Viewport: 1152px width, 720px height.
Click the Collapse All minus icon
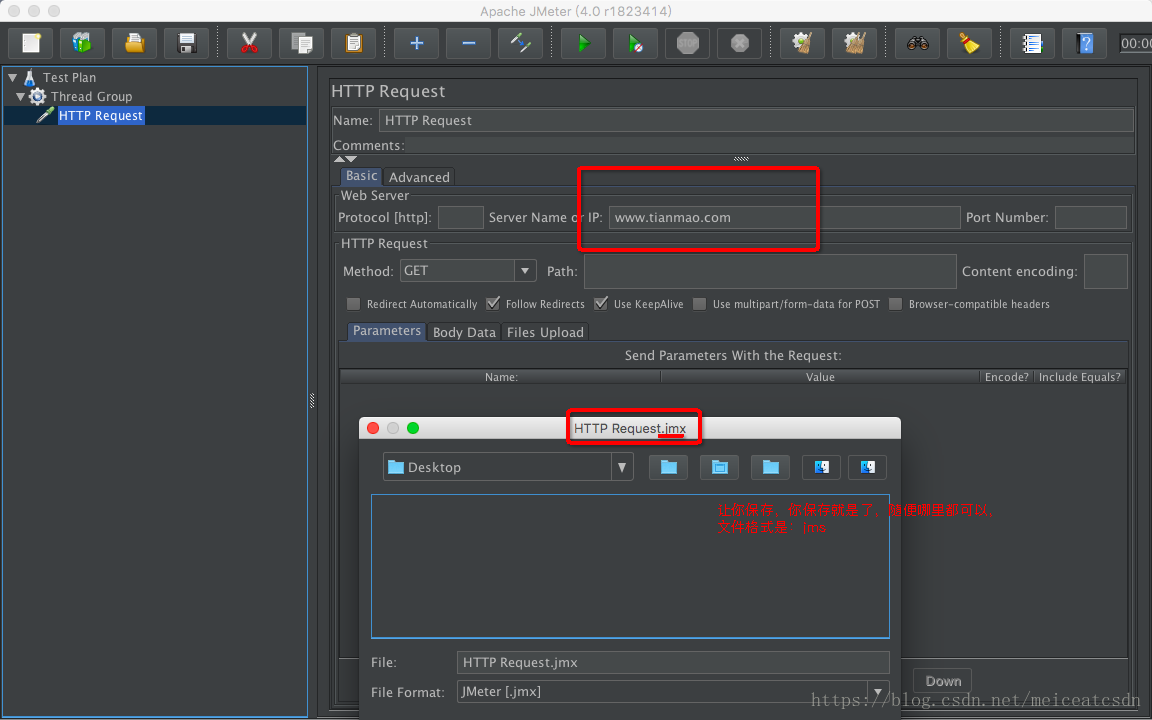click(x=469, y=43)
